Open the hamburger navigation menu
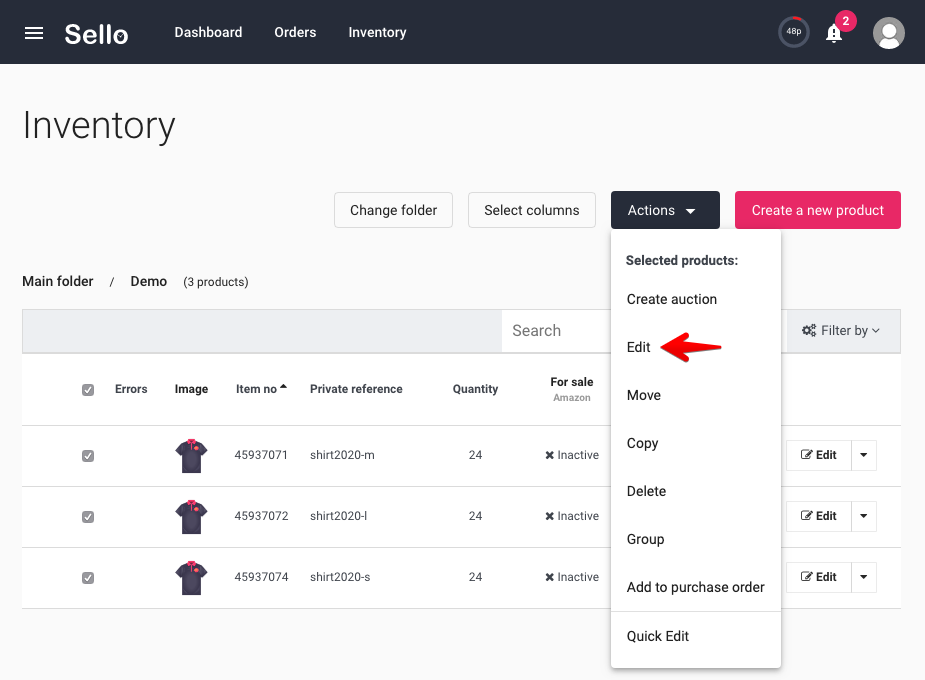The height and width of the screenshot is (680, 925). (34, 33)
